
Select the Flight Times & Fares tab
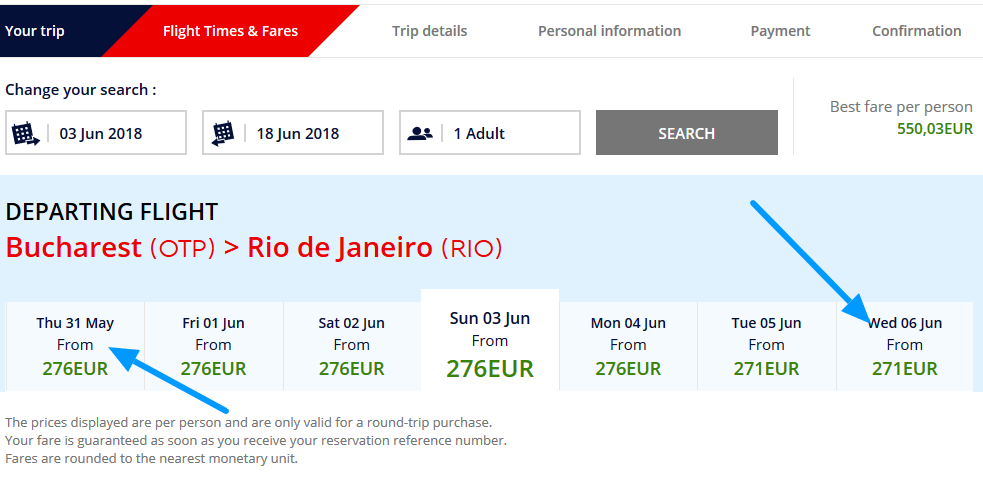pyautogui.click(x=230, y=31)
